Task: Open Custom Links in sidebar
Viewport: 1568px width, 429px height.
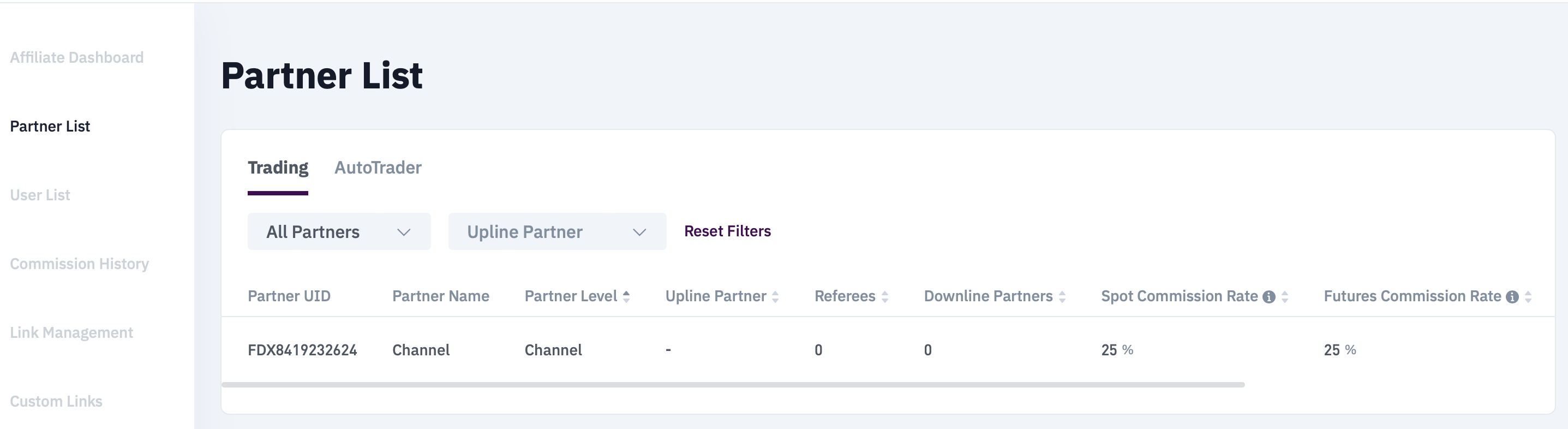Action: click(56, 402)
